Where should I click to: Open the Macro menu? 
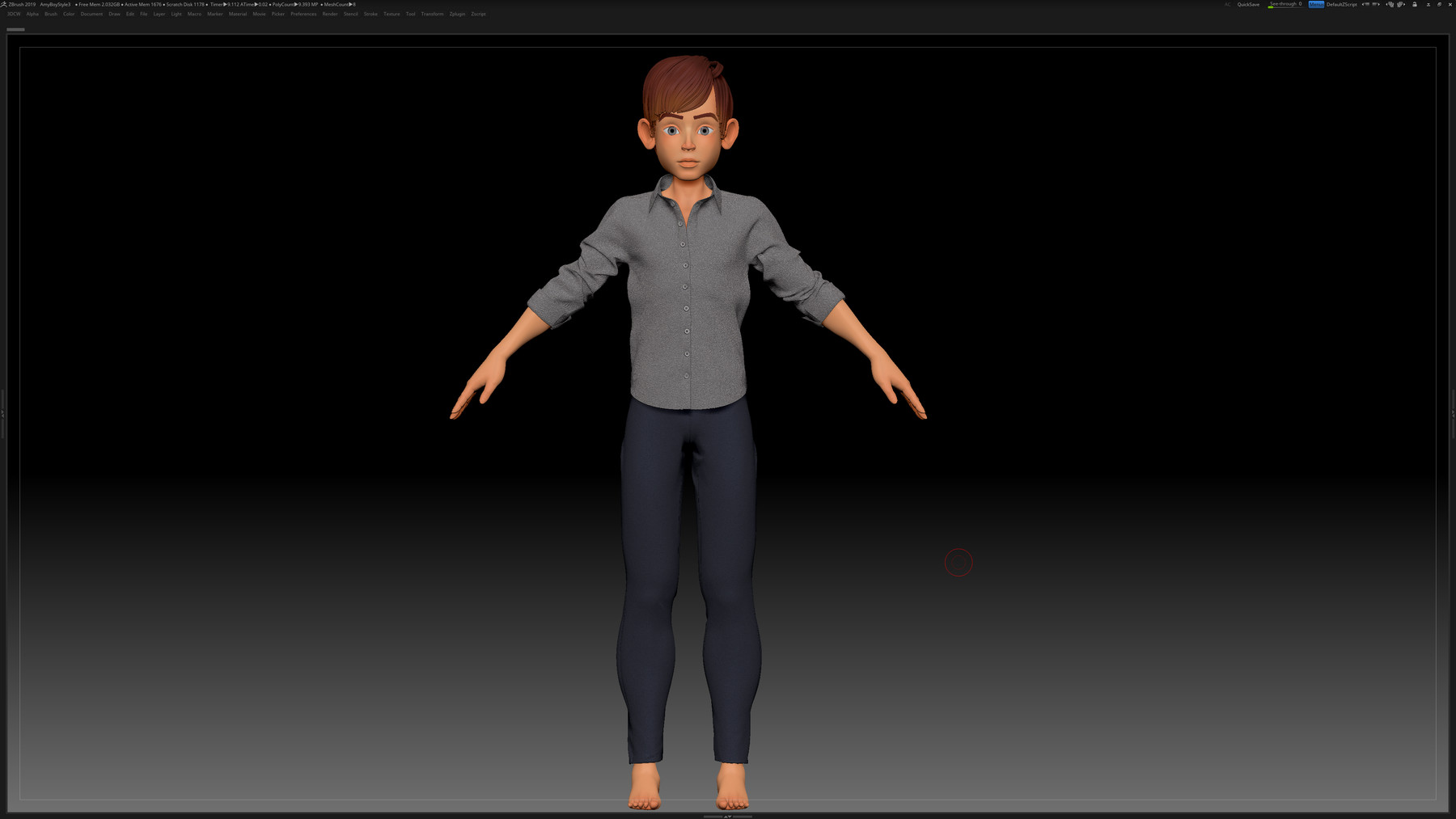tap(194, 14)
